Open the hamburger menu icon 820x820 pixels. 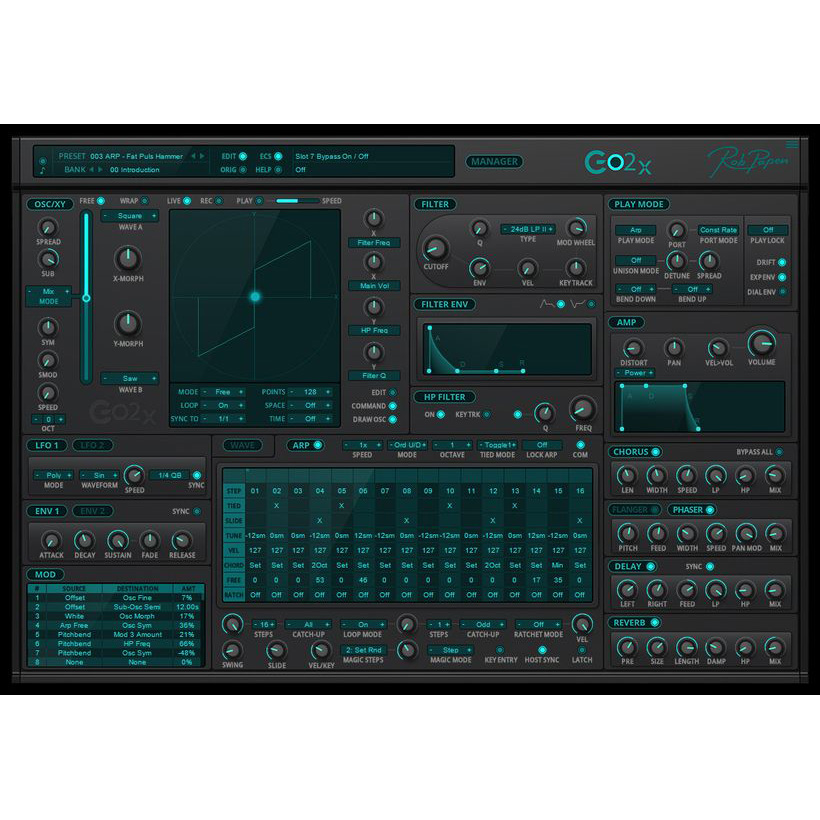792,144
